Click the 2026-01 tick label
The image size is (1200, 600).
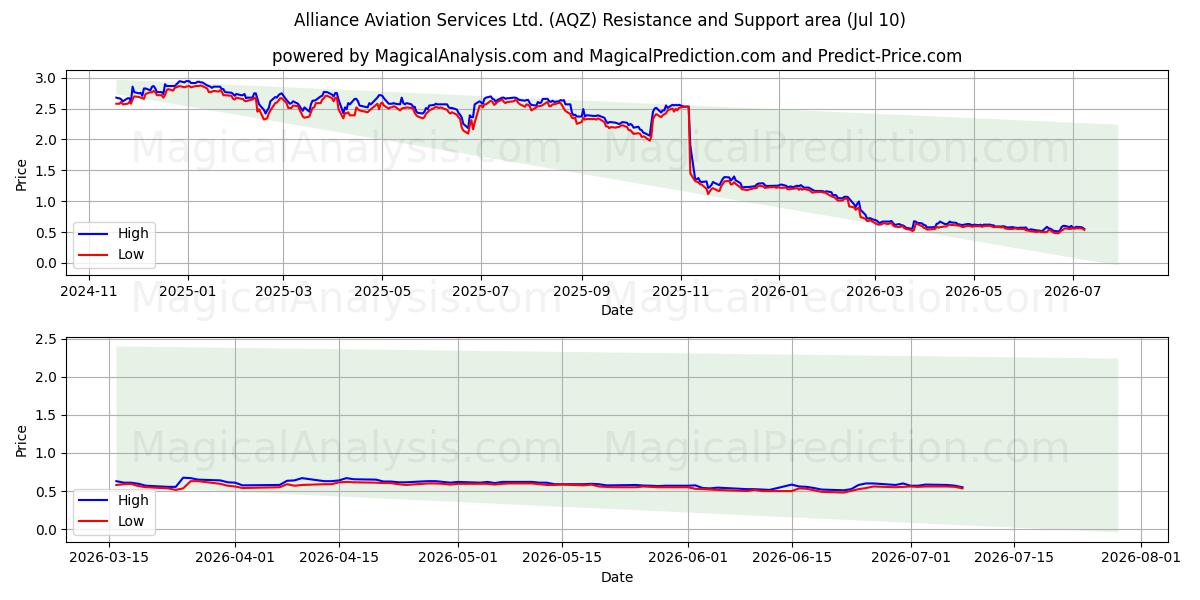[778, 291]
